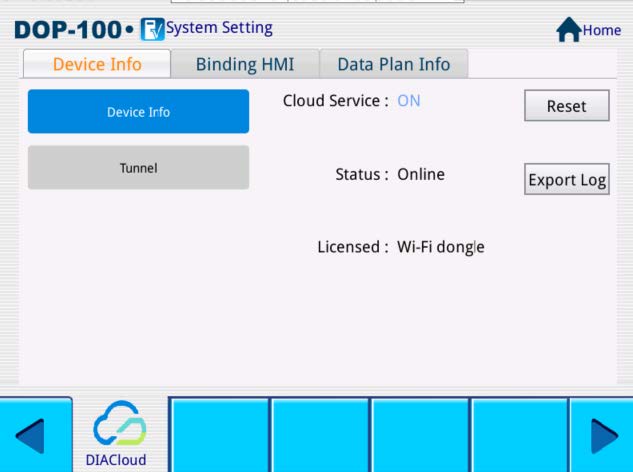Image resolution: width=633 pixels, height=472 pixels.
Task: Click the Home house icon
Action: coord(569,30)
